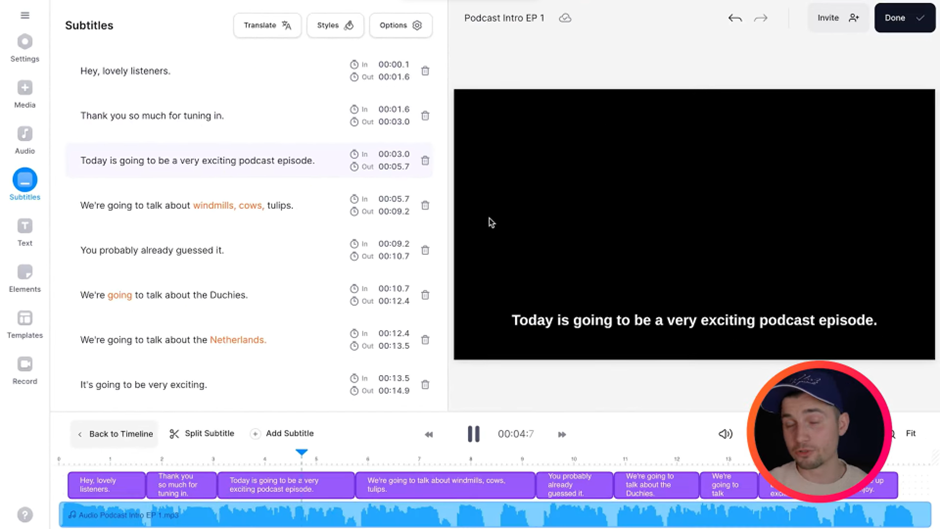Edit subtitle text "Thank you so much for tuning in."
The width and height of the screenshot is (940, 529).
152,115
